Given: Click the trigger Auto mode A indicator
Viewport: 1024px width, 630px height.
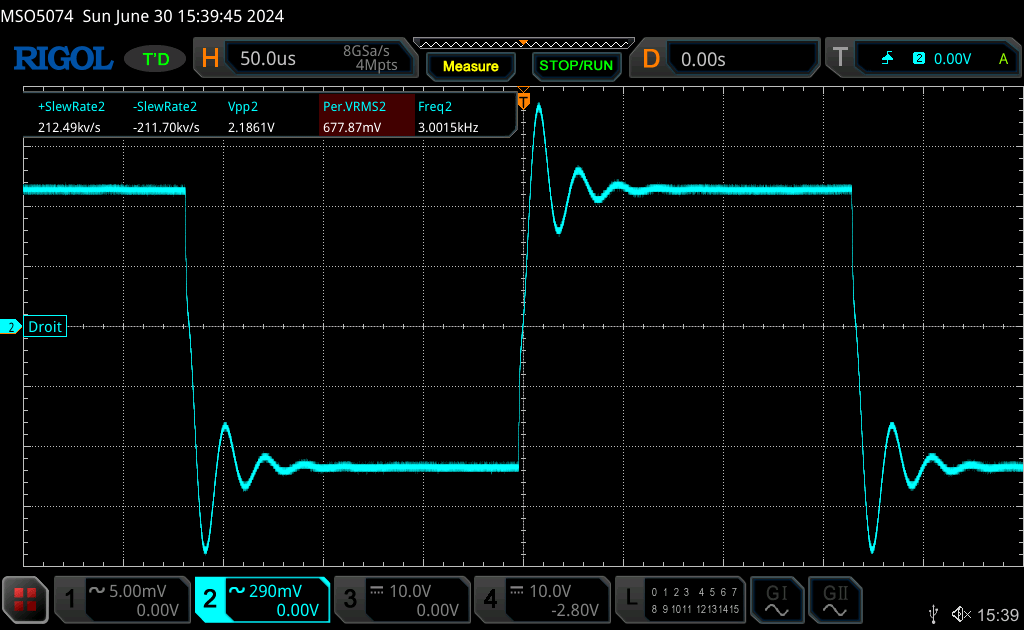Looking at the screenshot, I should [1004, 59].
